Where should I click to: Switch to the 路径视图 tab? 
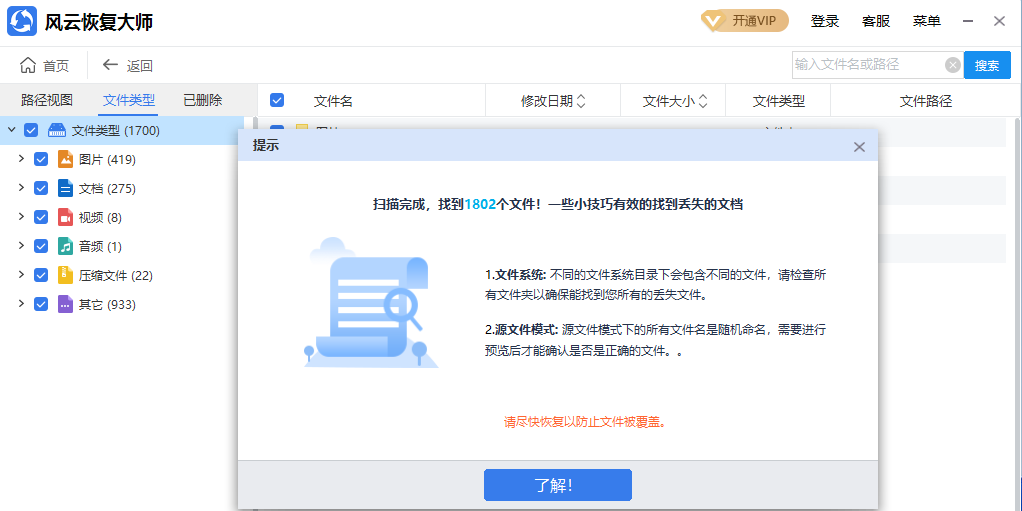pyautogui.click(x=47, y=100)
